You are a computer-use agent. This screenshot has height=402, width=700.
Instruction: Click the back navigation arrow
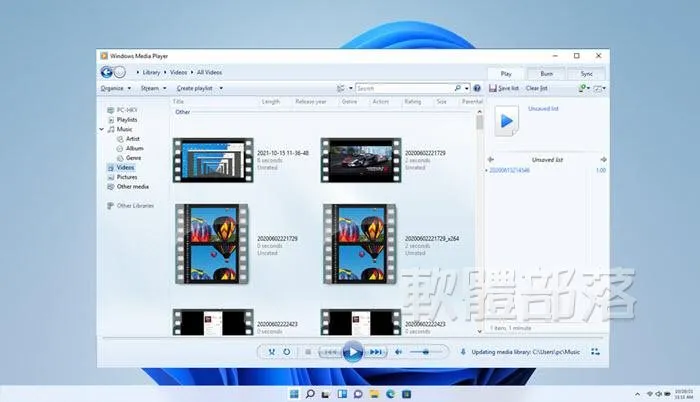coord(106,72)
